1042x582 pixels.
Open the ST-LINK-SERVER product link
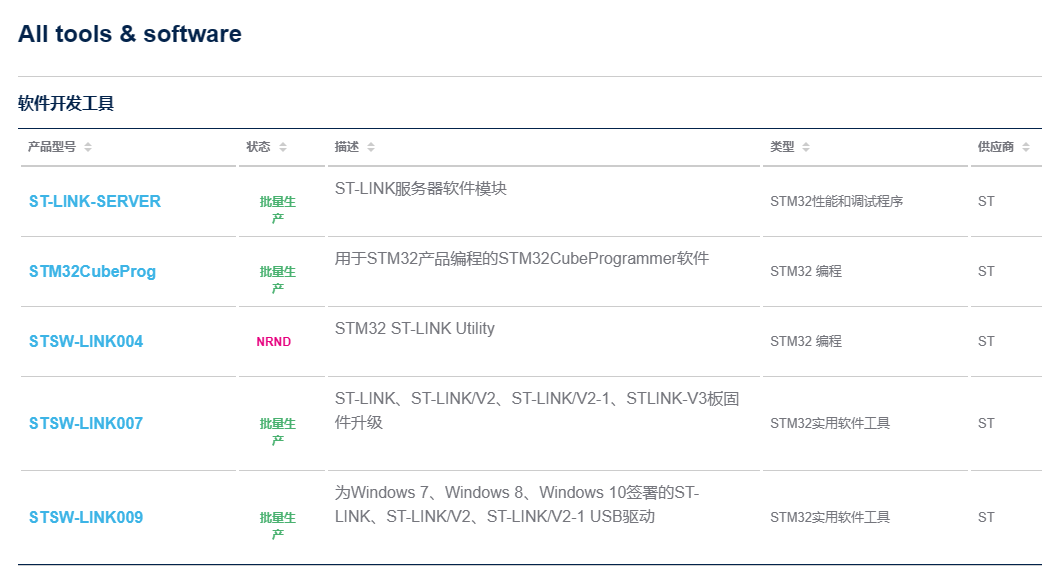[x=95, y=202]
